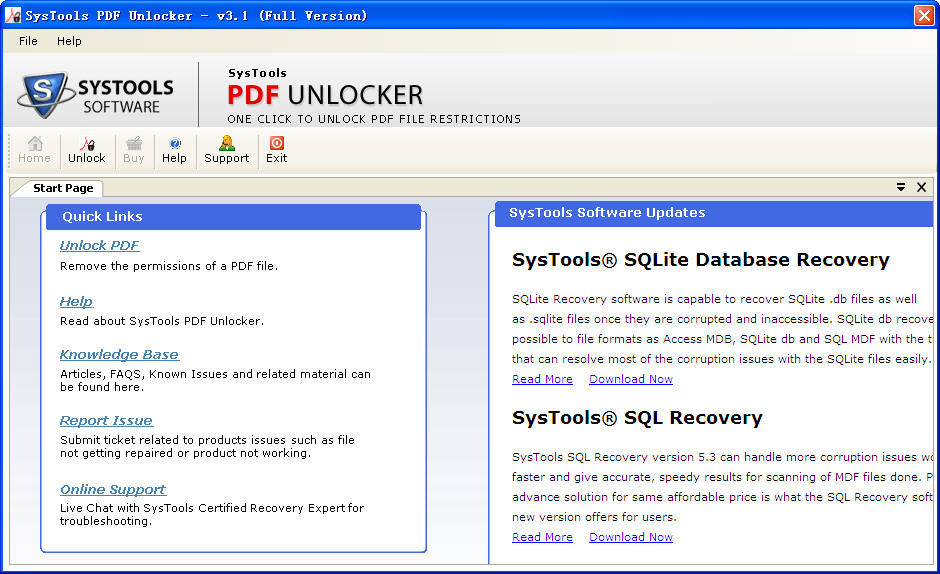The height and width of the screenshot is (574, 940).
Task: Select the Start Page tab
Action: pyautogui.click(x=62, y=188)
